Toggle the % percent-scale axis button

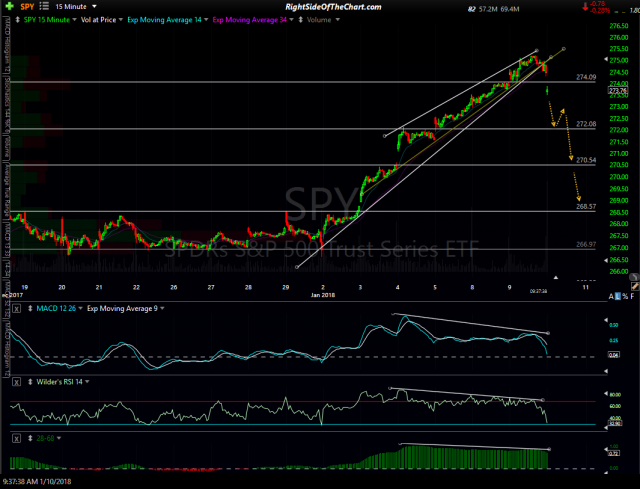coord(625,296)
